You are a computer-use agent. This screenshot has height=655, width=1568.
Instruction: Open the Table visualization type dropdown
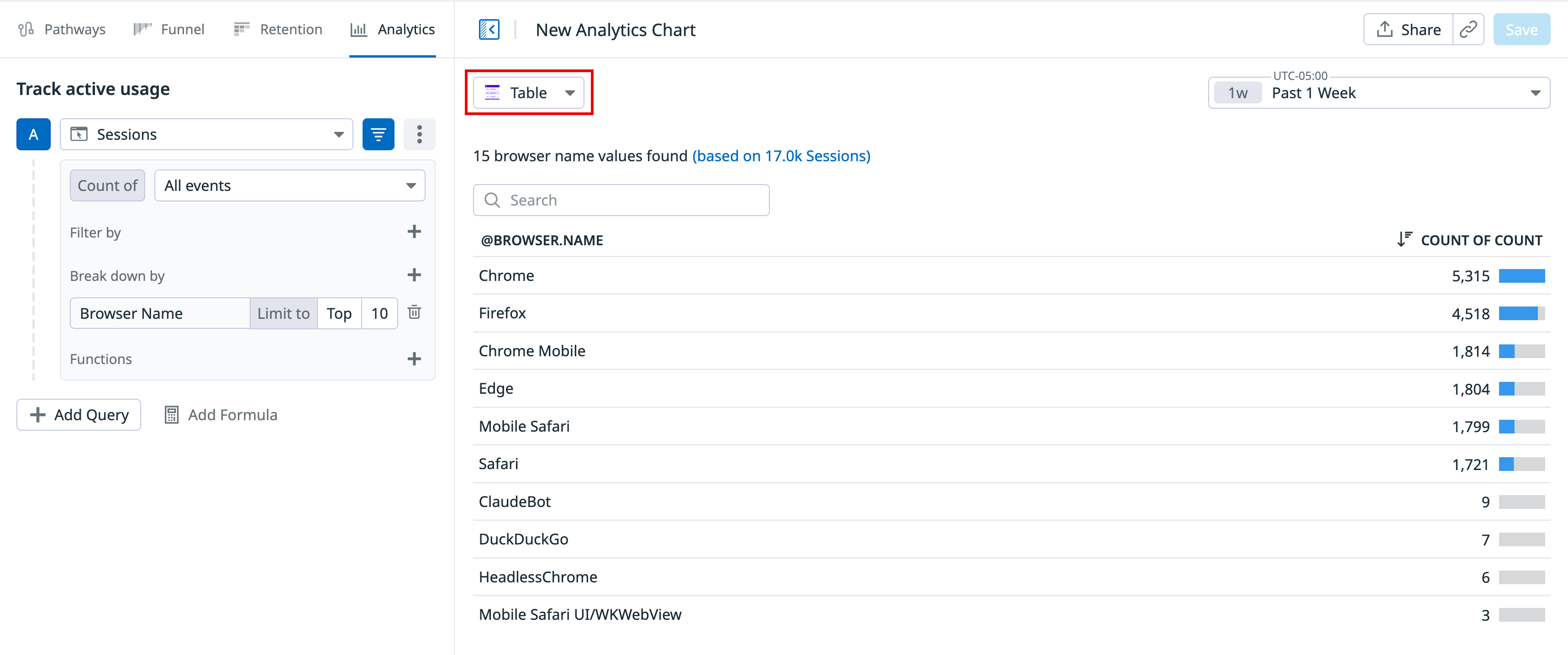coord(528,93)
